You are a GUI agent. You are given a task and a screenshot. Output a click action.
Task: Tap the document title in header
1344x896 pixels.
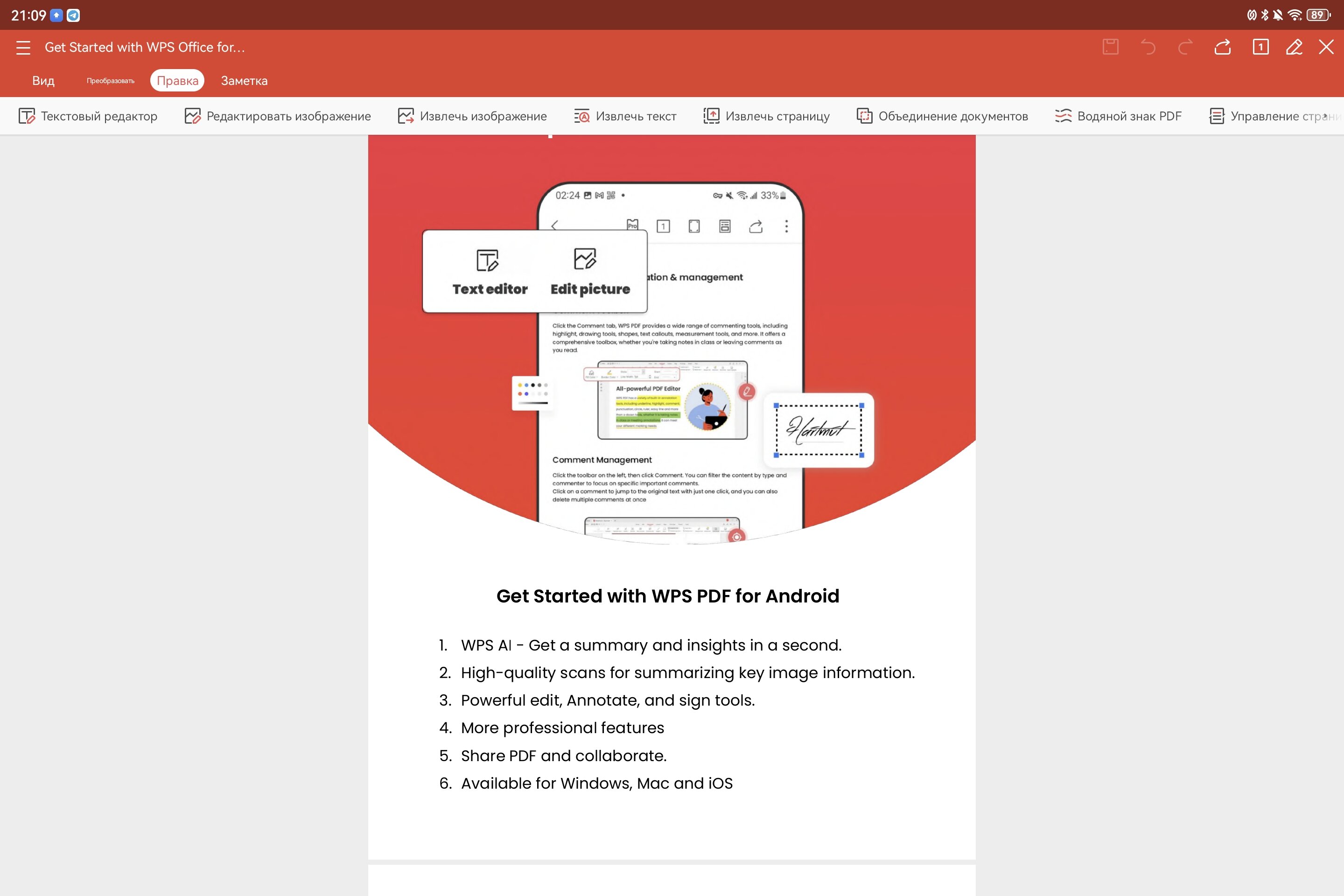pyautogui.click(x=145, y=48)
